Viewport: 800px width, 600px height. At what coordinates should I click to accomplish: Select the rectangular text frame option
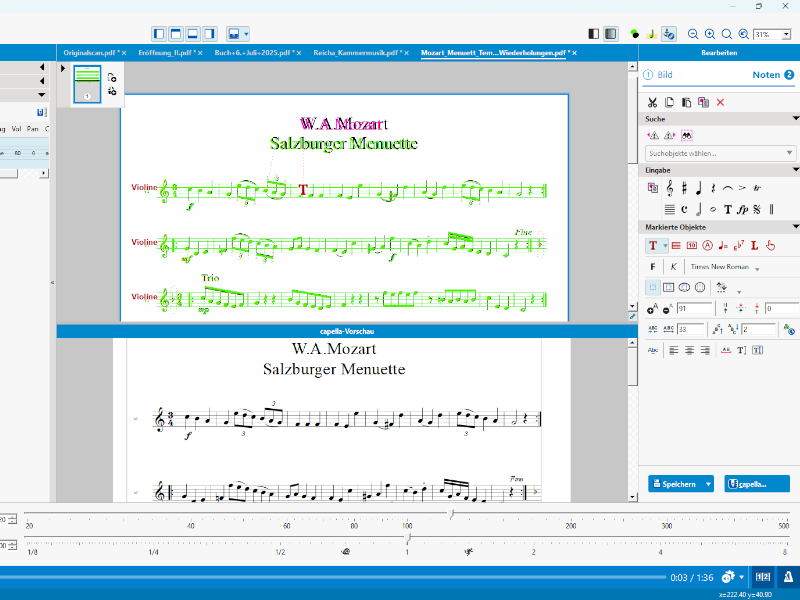click(668, 288)
